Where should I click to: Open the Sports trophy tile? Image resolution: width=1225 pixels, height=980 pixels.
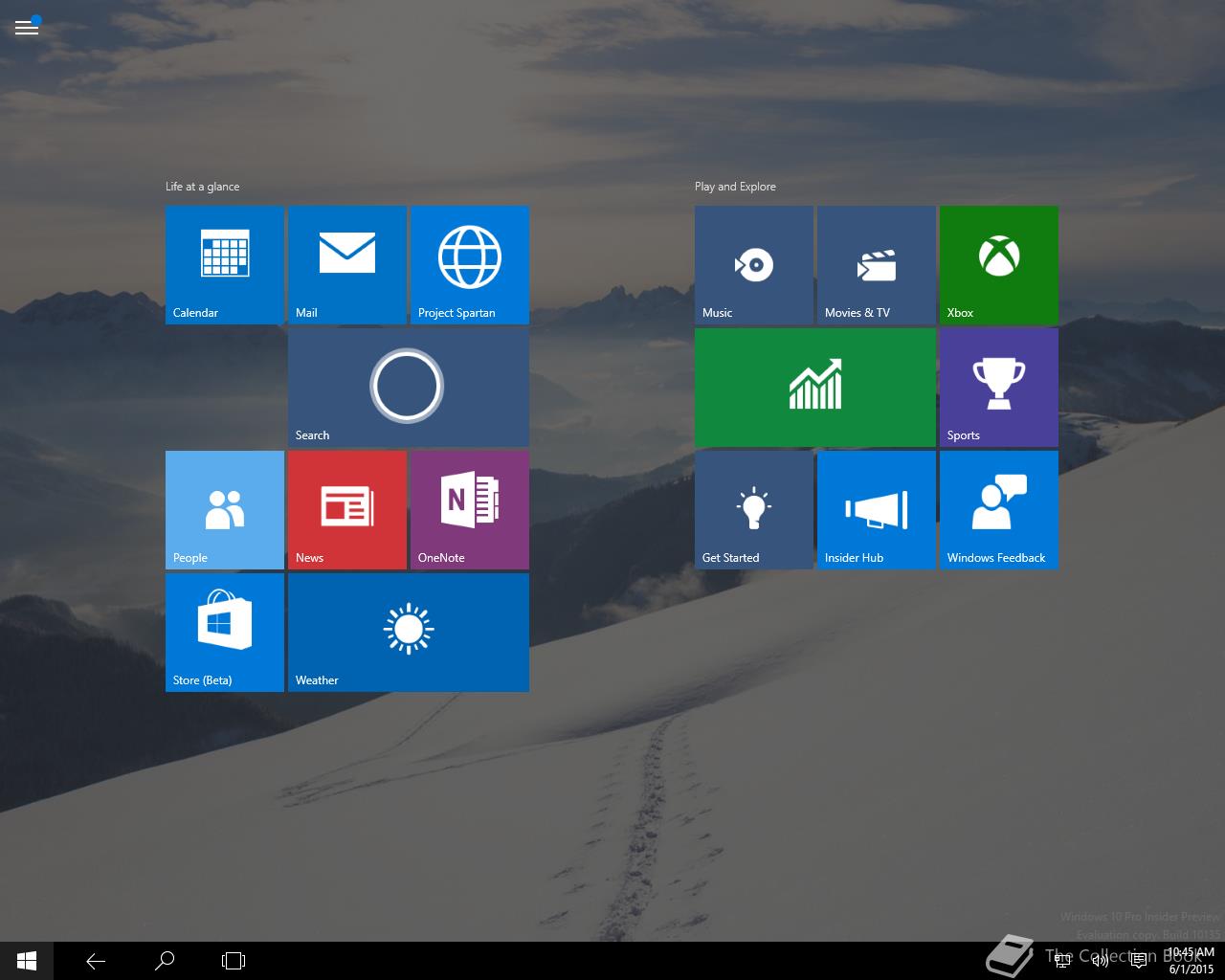pos(999,388)
